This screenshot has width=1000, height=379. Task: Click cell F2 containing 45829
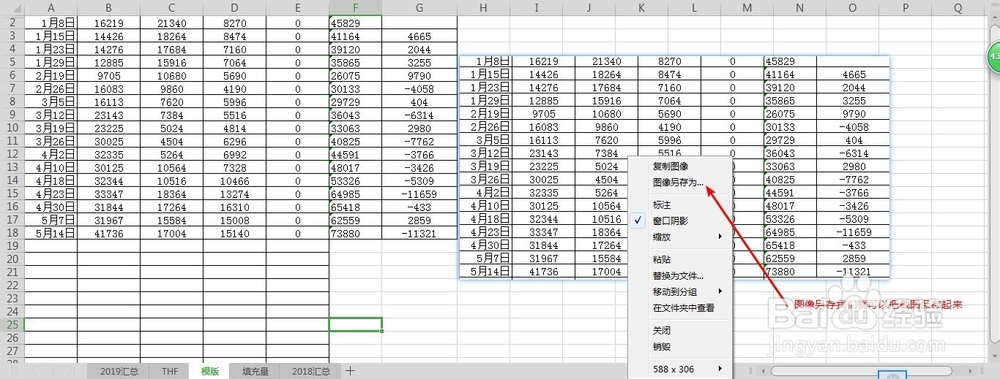coord(355,22)
